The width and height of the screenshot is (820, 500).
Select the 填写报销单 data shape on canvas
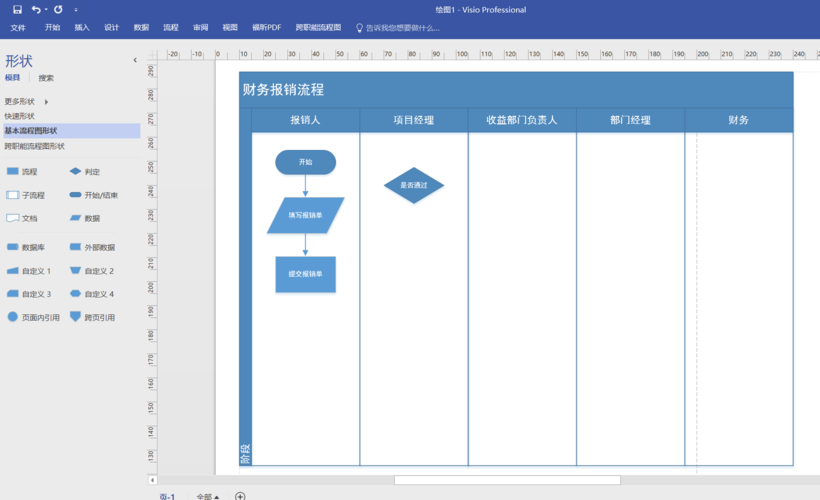tap(305, 215)
